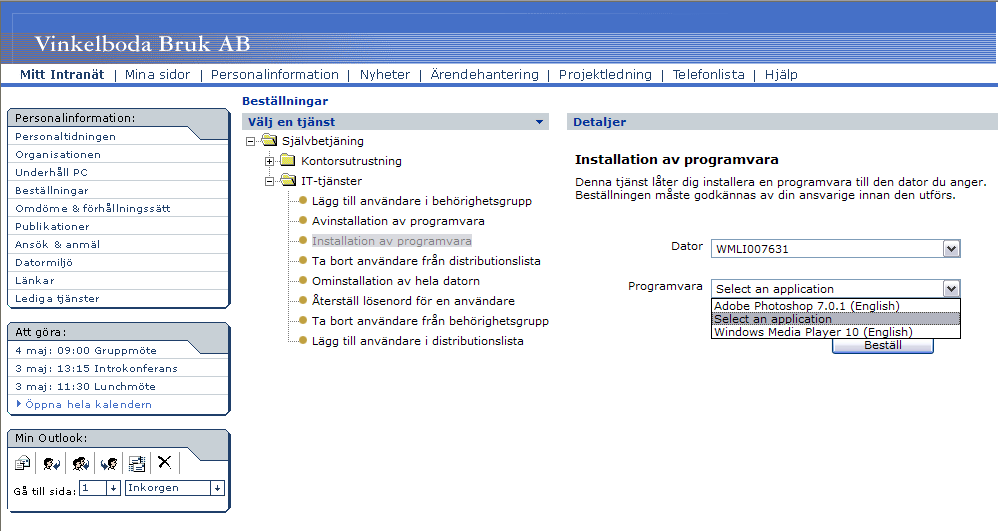Open Omdöme & förhållningssätt sidebar link
The width and height of the screenshot is (998, 531).
pyautogui.click(x=93, y=208)
